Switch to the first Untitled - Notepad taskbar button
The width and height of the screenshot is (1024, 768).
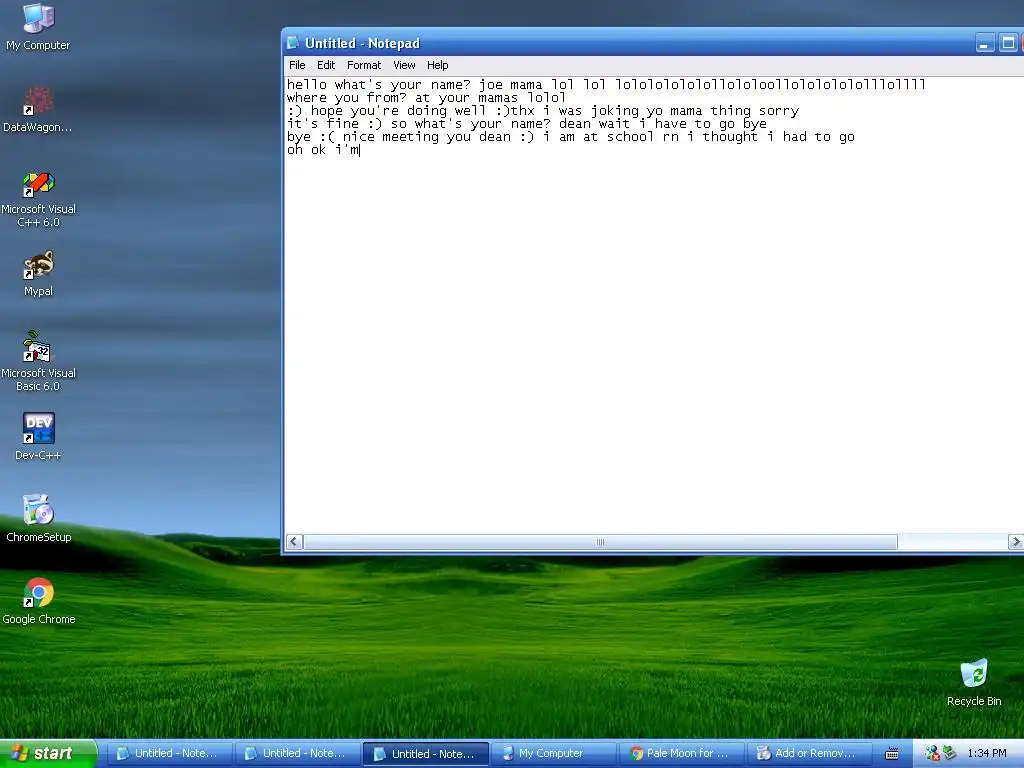168,754
